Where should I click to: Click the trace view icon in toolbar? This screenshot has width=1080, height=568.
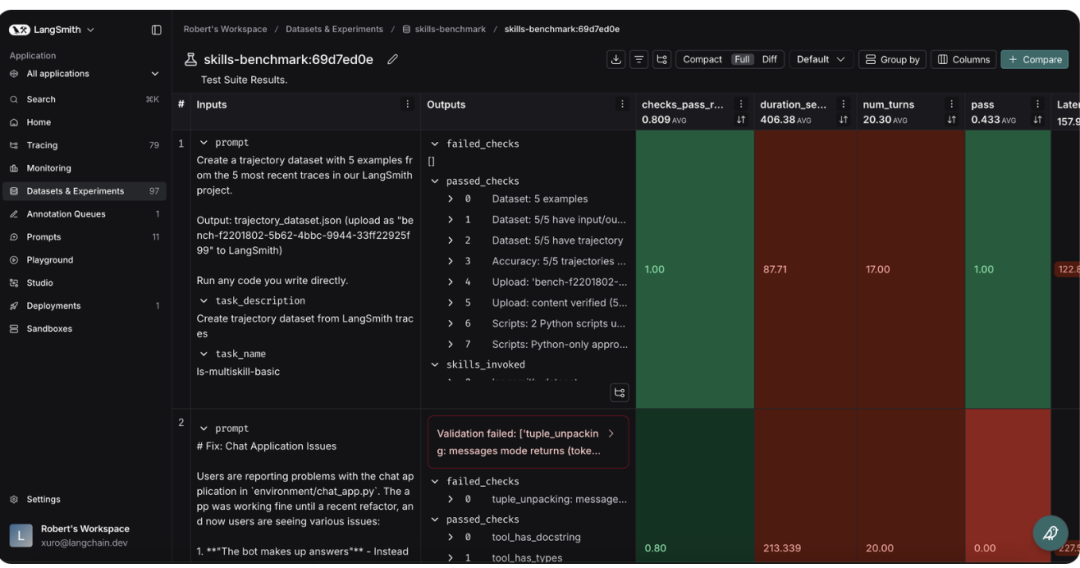[x=661, y=59]
